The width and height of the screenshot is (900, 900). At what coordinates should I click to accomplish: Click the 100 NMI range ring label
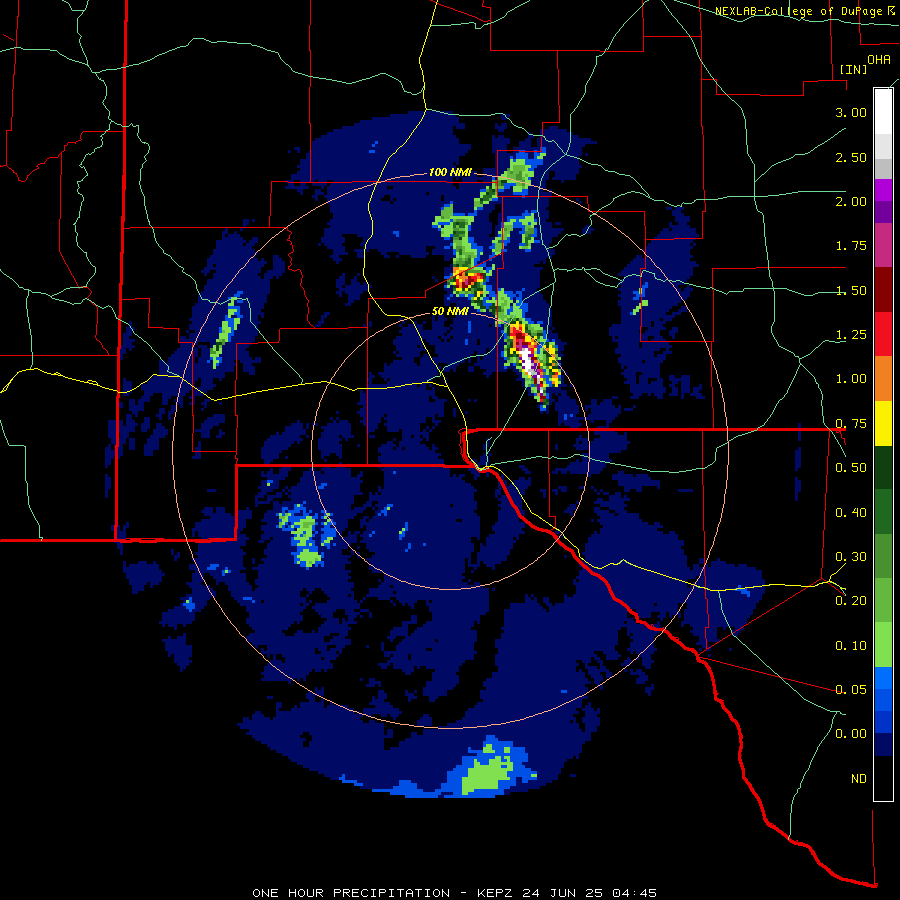pos(450,172)
